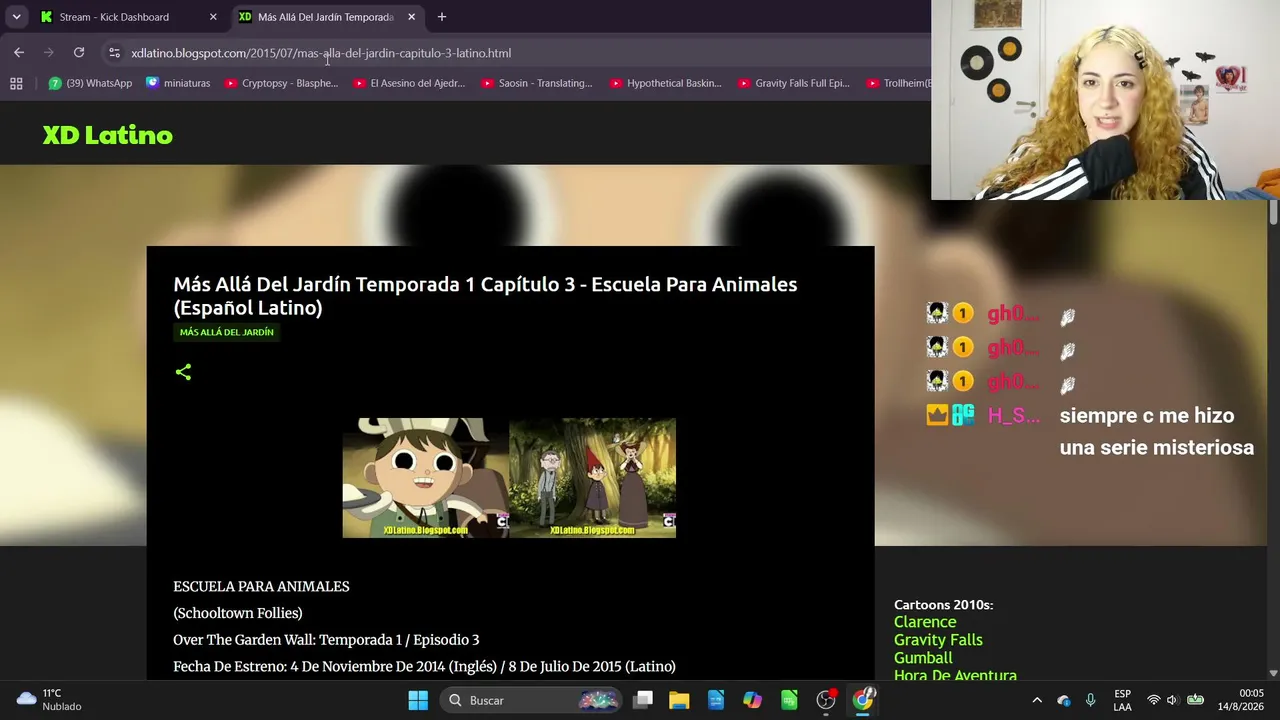1280x720 pixels.
Task: Click the page vertical scrollbar thumb
Action: point(1273,212)
